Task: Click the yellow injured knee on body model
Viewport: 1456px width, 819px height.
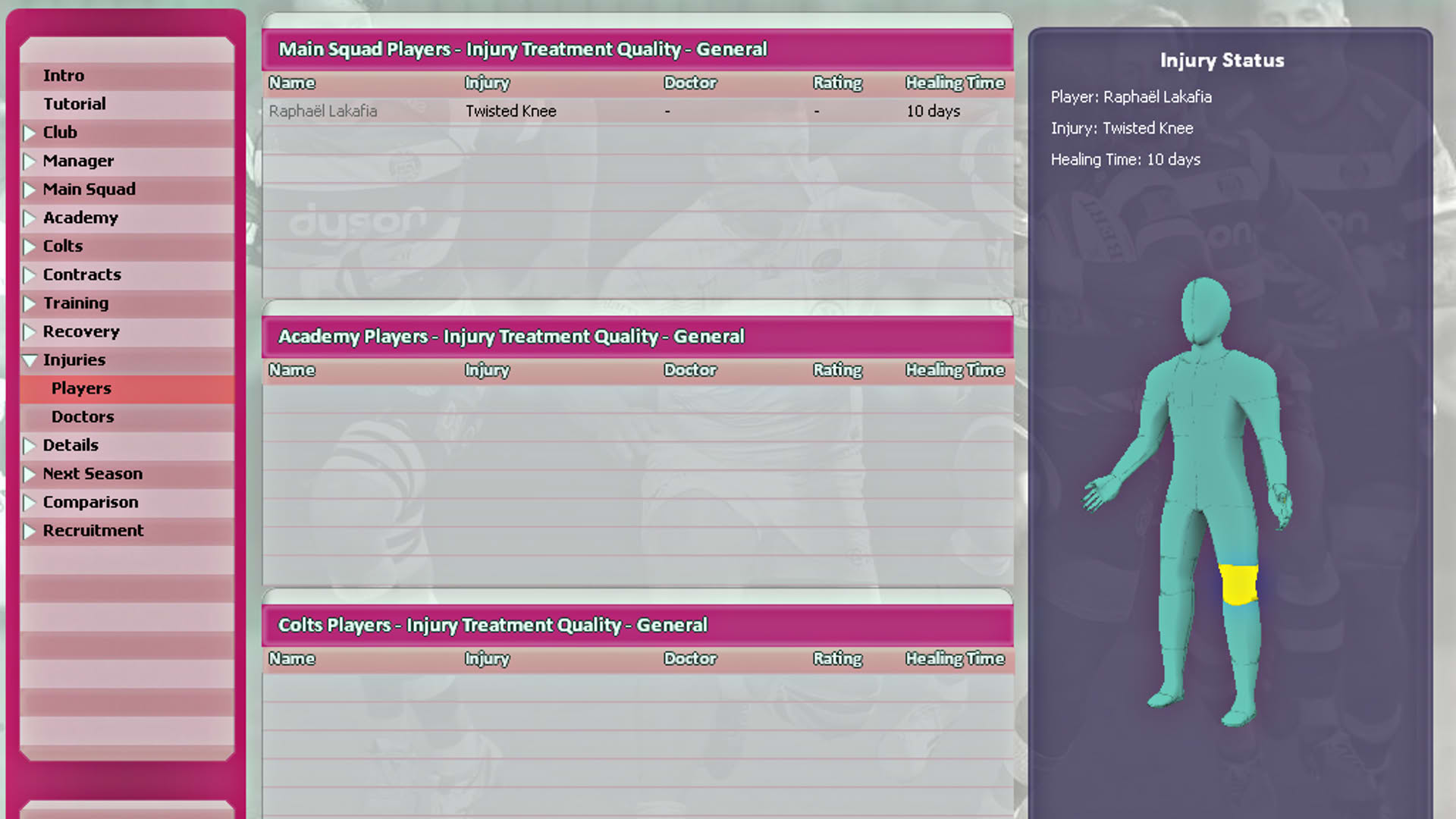Action: tap(1238, 585)
